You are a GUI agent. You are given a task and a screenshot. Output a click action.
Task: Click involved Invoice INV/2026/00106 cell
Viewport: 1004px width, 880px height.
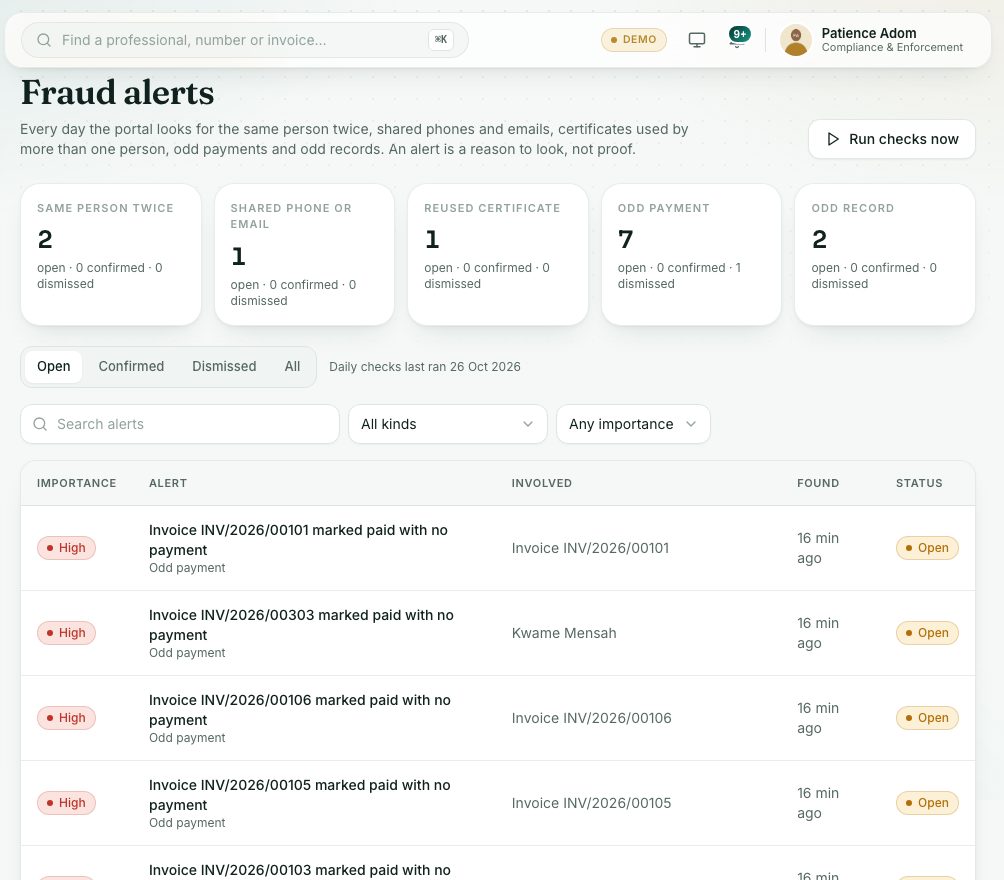click(x=591, y=719)
